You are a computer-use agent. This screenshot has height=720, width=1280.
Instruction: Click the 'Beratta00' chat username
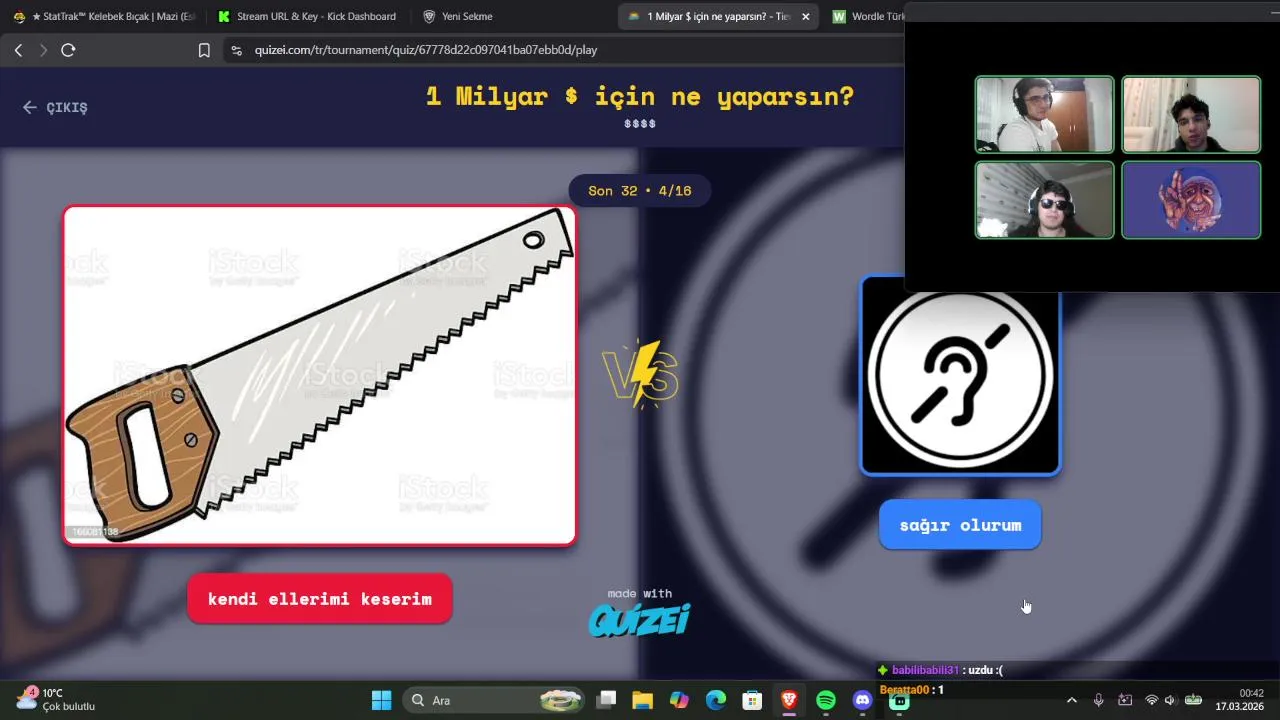[906, 690]
